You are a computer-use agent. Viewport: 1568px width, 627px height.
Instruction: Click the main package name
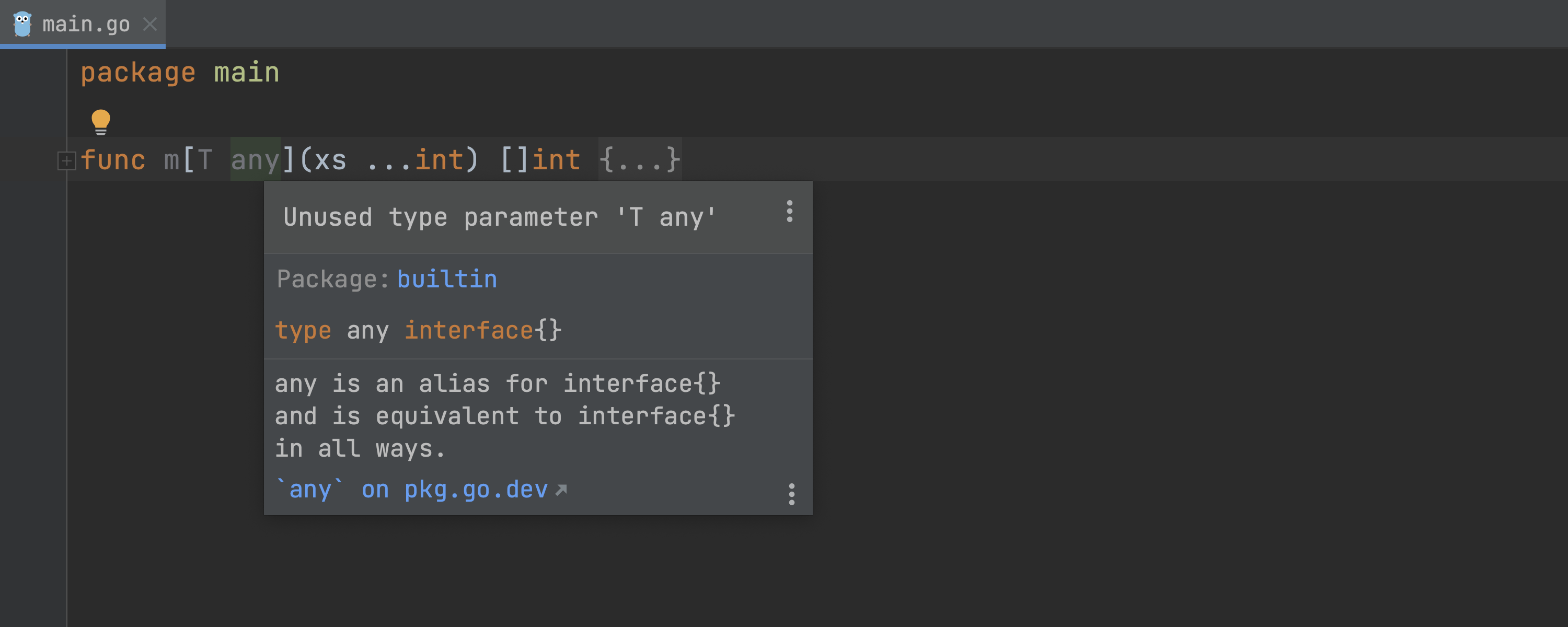point(247,73)
